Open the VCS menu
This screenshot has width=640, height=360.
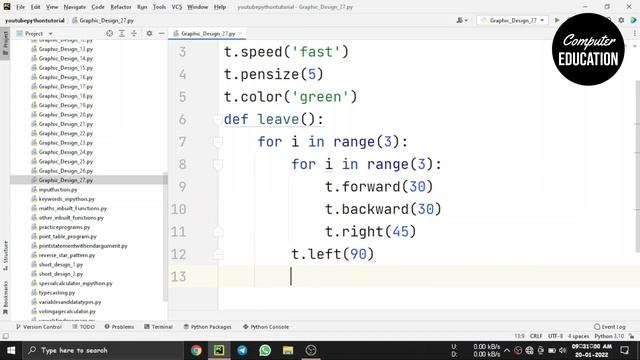click(177, 7)
